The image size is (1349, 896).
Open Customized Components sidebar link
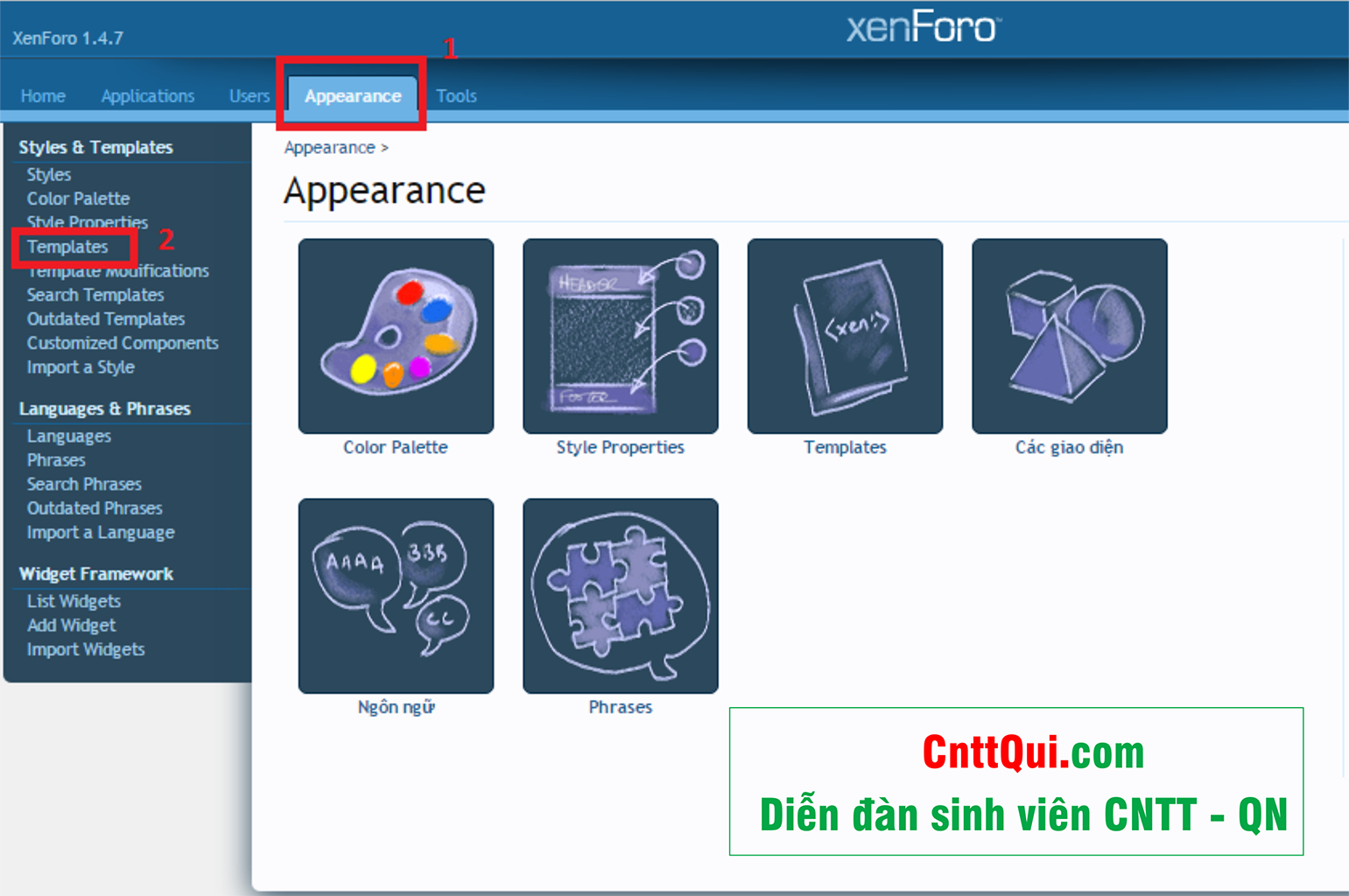click(x=123, y=343)
